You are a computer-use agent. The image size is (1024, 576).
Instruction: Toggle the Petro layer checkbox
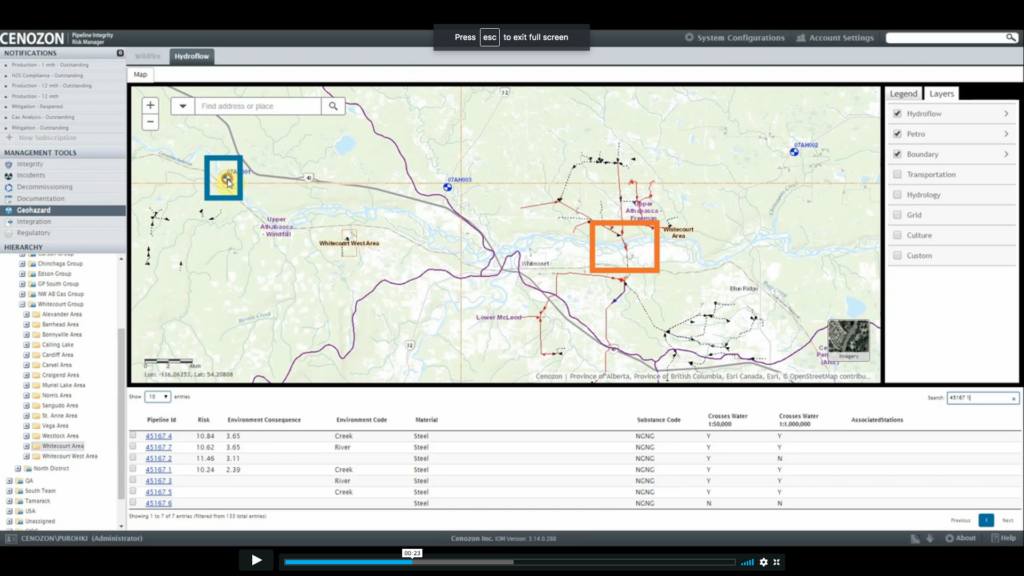[x=897, y=134]
